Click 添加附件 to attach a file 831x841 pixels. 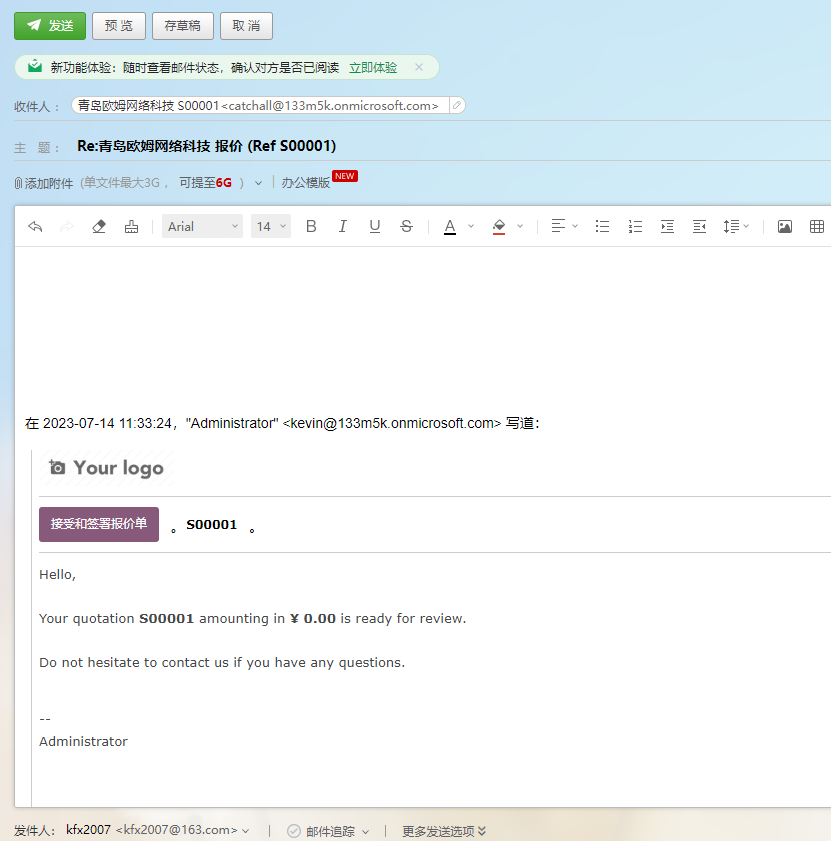coord(43,183)
